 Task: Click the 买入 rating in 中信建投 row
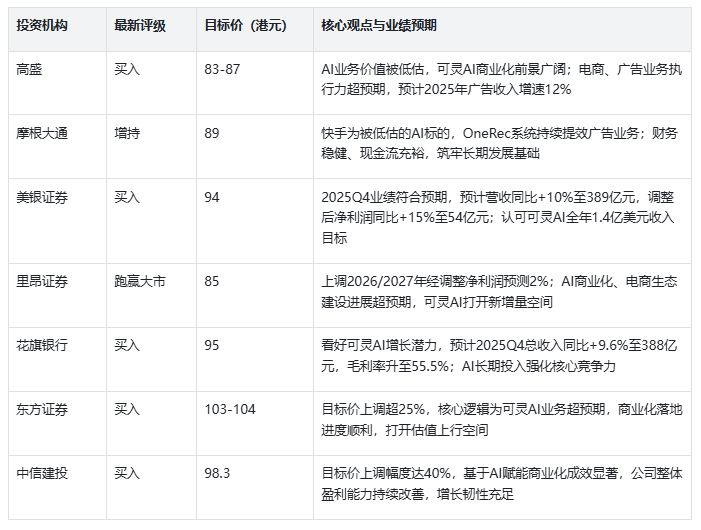point(127,473)
